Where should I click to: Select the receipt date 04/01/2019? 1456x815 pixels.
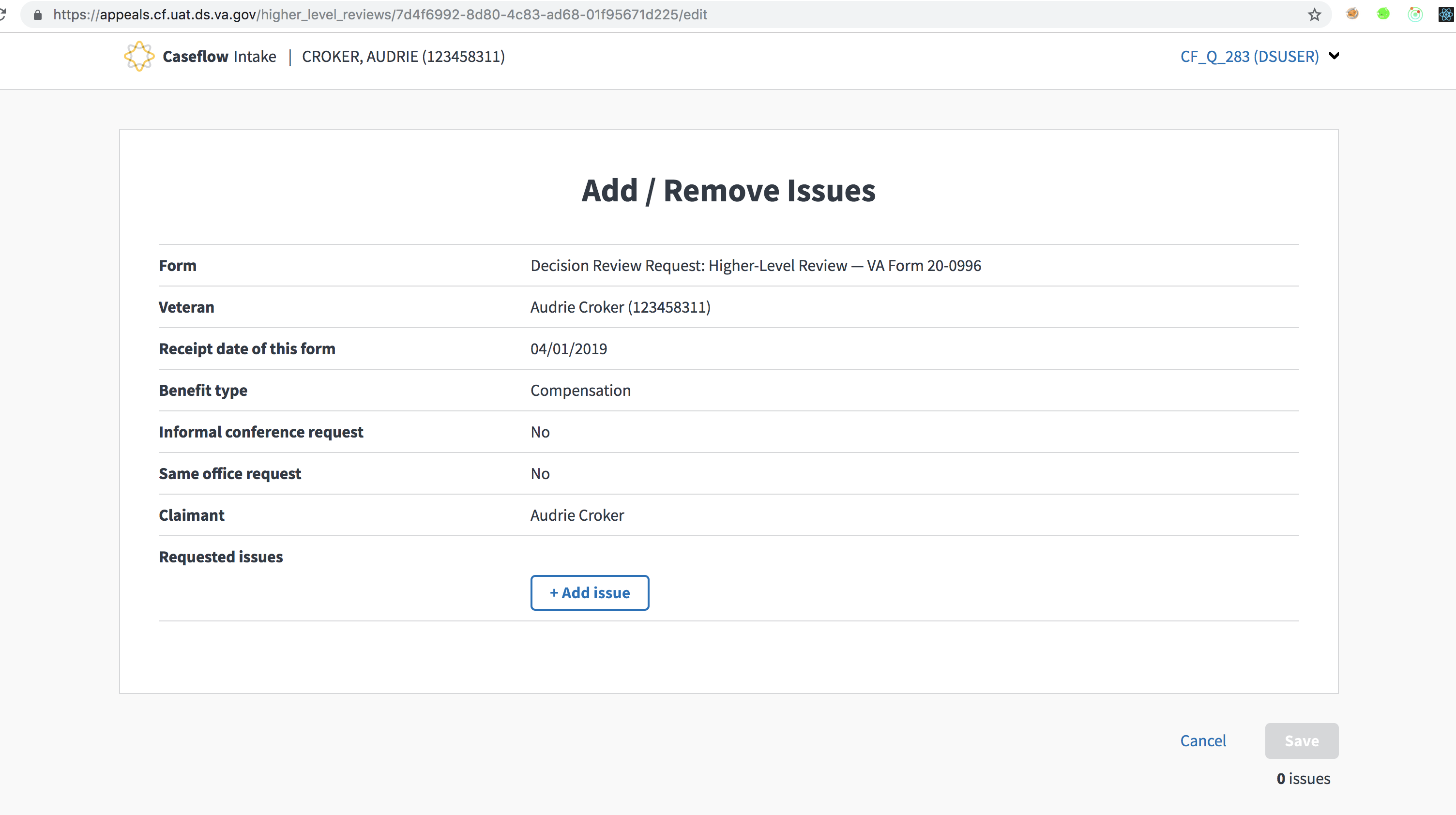click(x=569, y=349)
